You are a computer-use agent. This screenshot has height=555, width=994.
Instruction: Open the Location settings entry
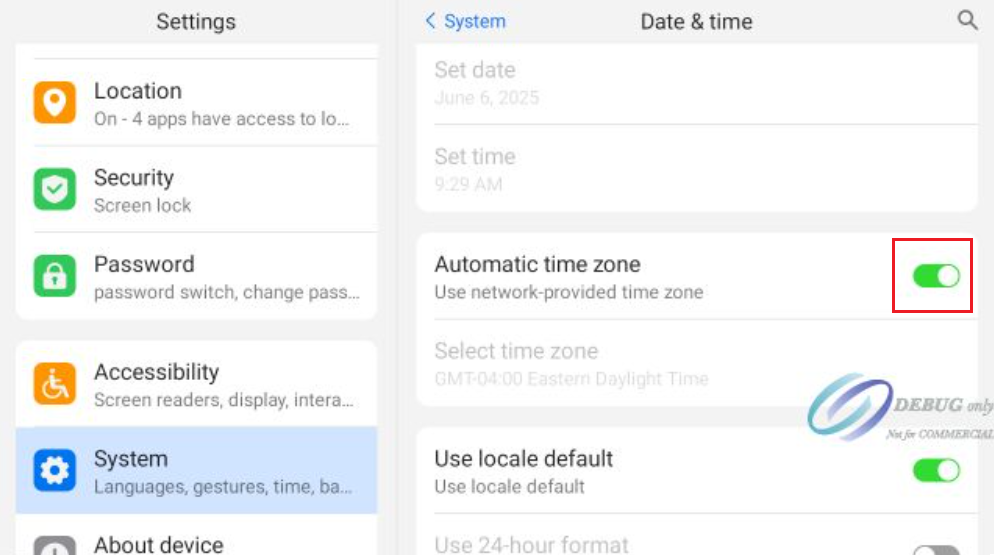coord(222,103)
